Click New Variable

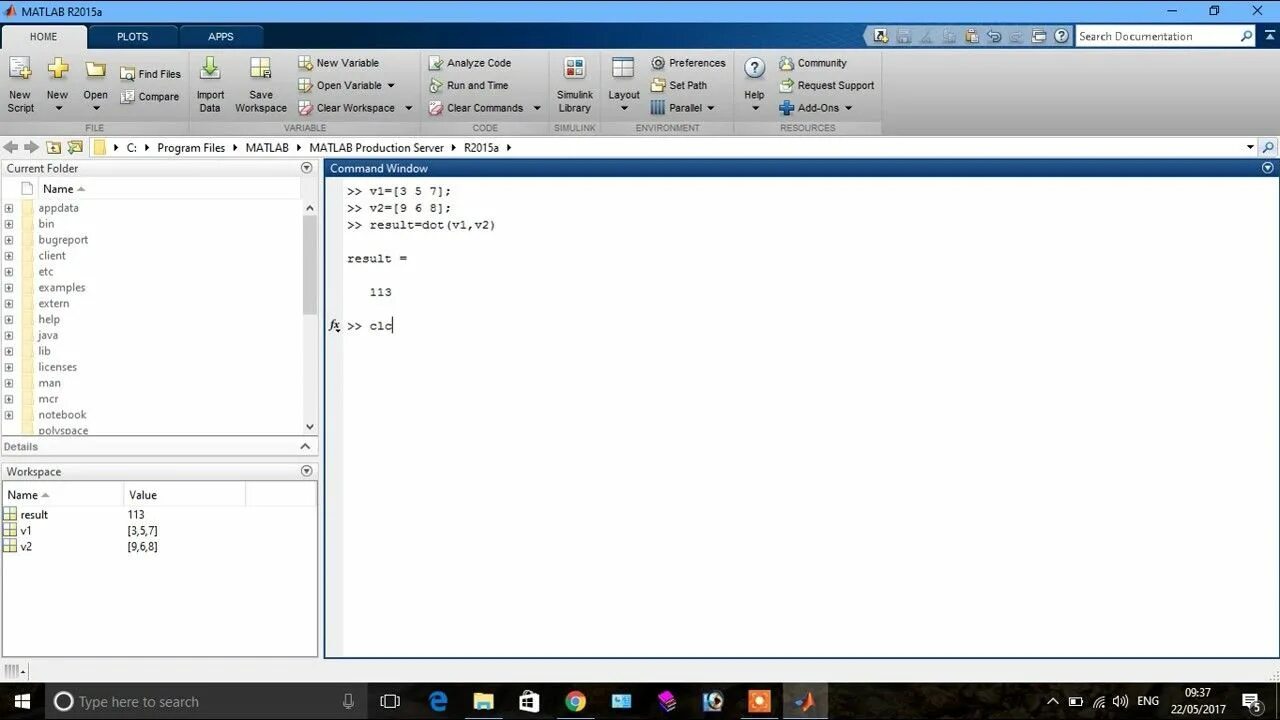click(x=339, y=63)
